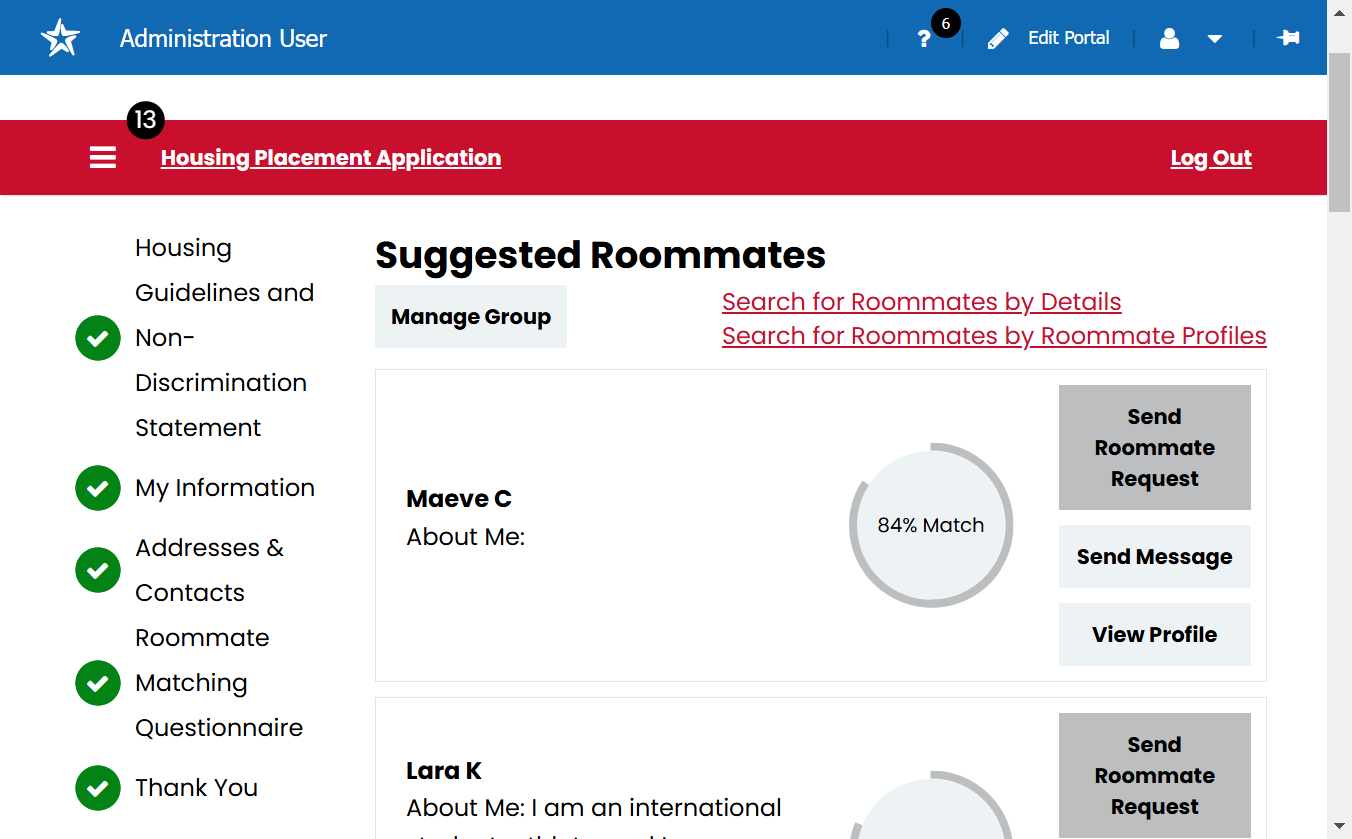View Profile of Maeve C
Viewport: 1352px width, 839px height.
(1155, 635)
